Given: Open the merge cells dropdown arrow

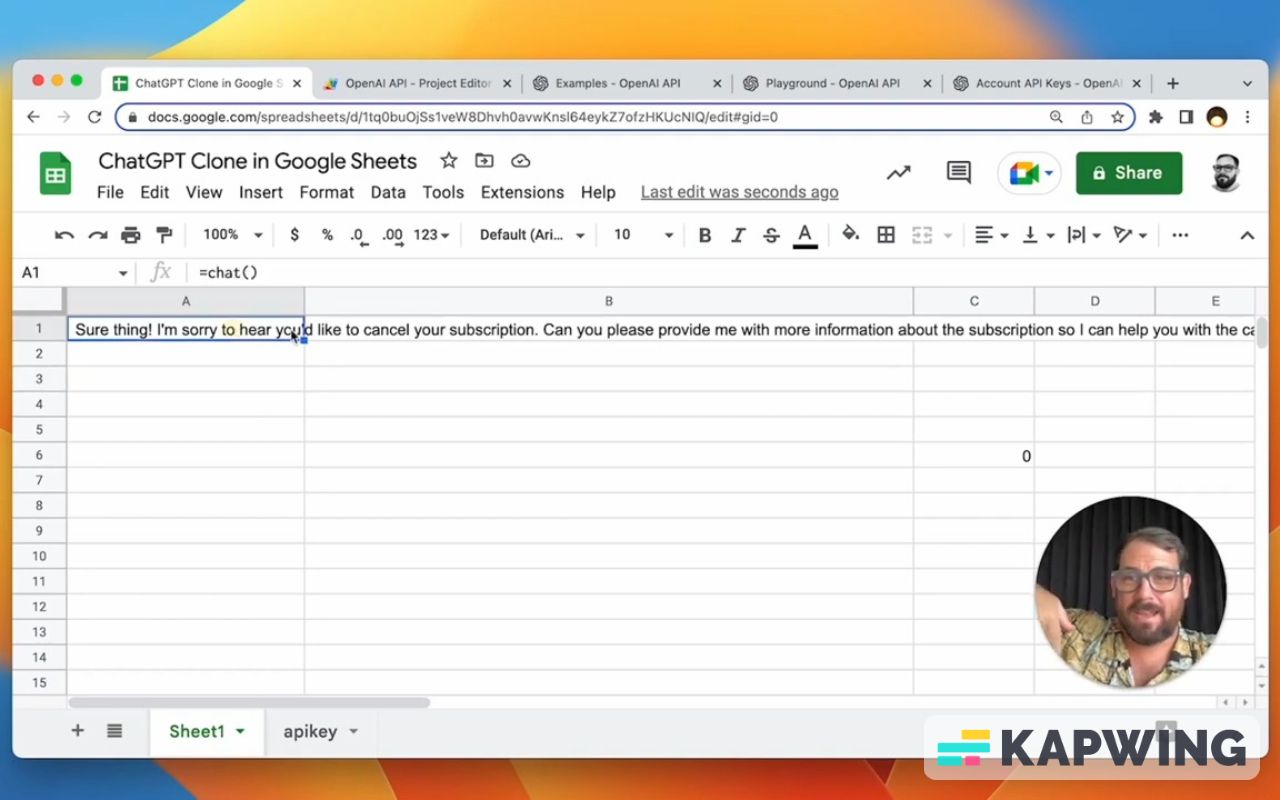Looking at the screenshot, I should coord(948,236).
